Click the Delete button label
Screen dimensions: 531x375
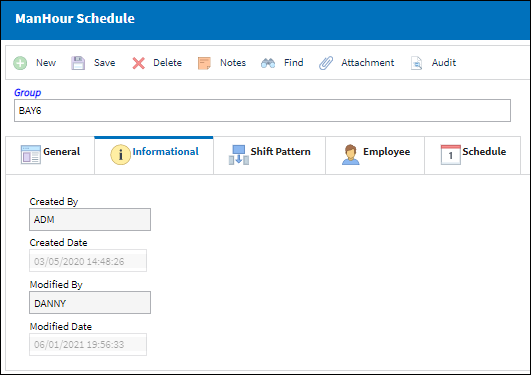168,63
